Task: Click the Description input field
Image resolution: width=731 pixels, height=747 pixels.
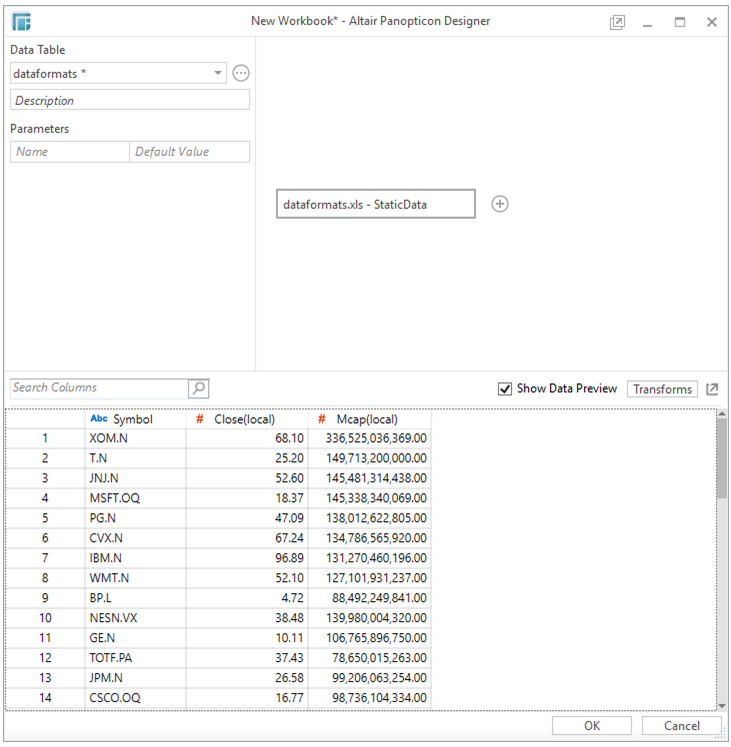Action: [130, 100]
